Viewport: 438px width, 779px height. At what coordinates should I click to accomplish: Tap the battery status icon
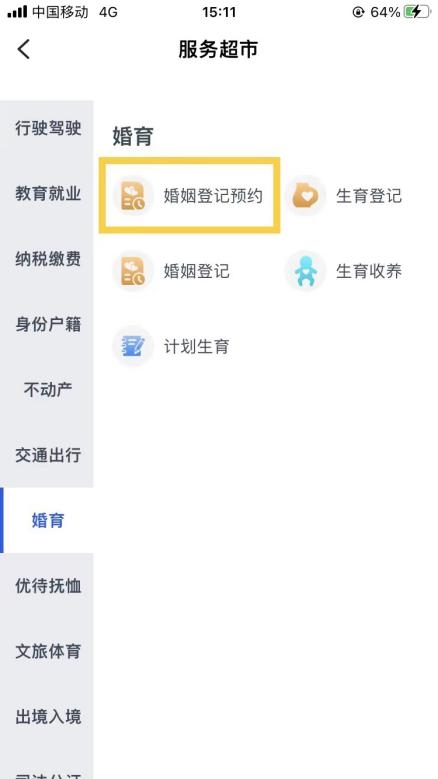coord(417,12)
